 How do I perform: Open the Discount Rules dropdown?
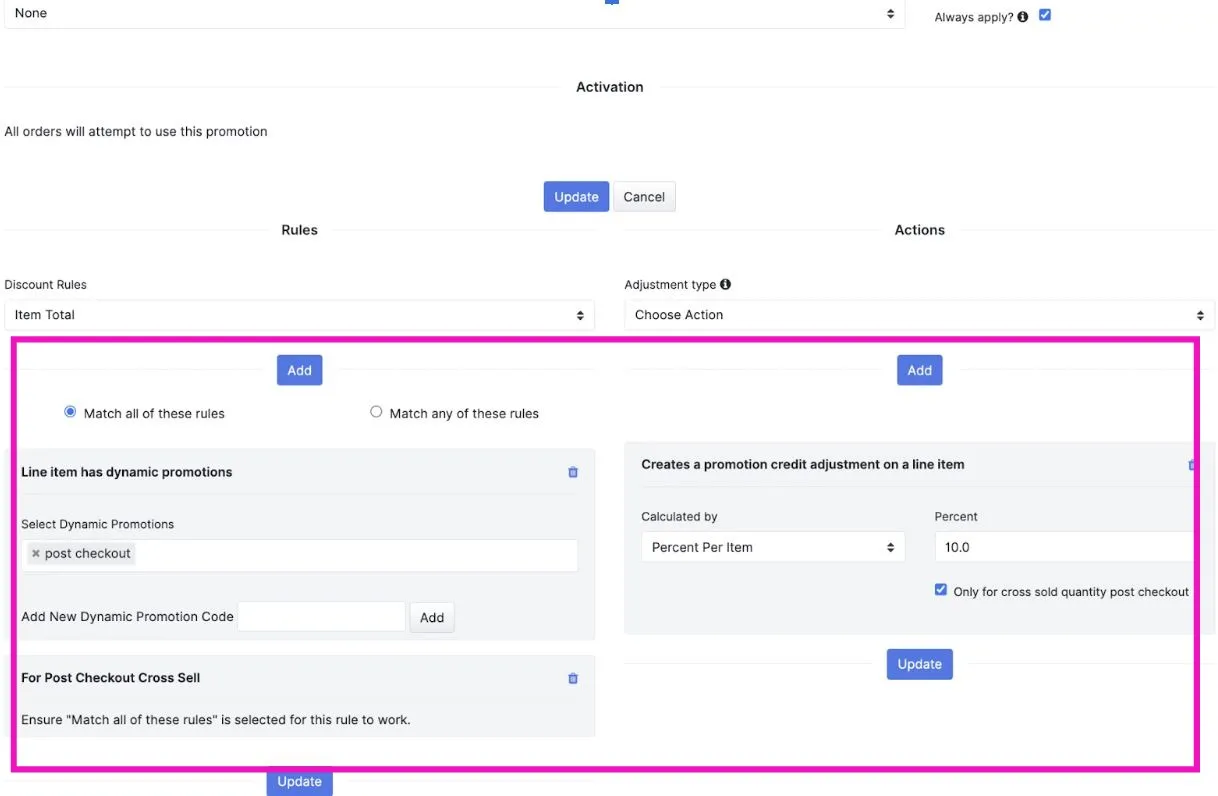pos(299,315)
